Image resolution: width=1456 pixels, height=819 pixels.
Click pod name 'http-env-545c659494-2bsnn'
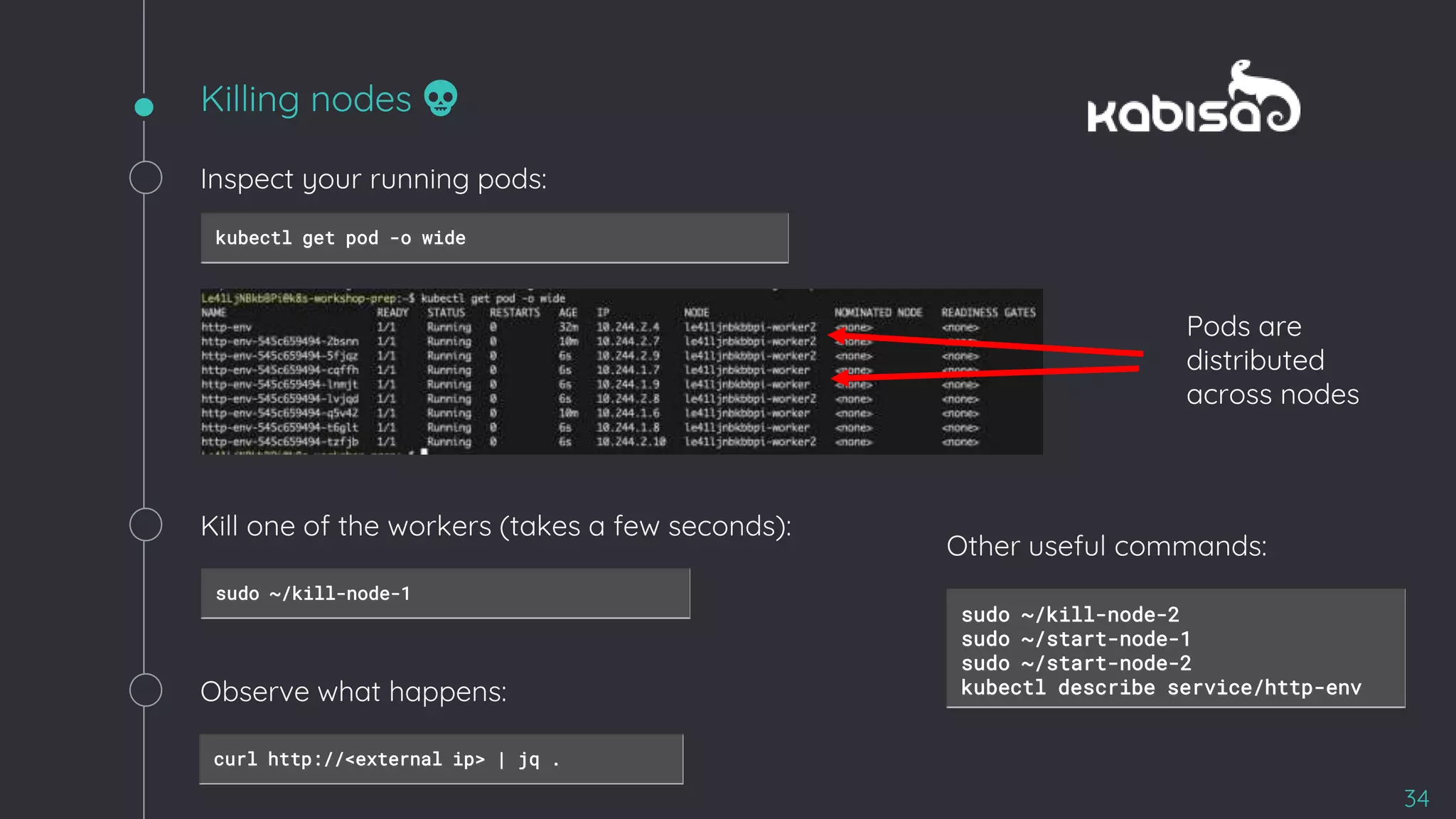click(x=279, y=341)
